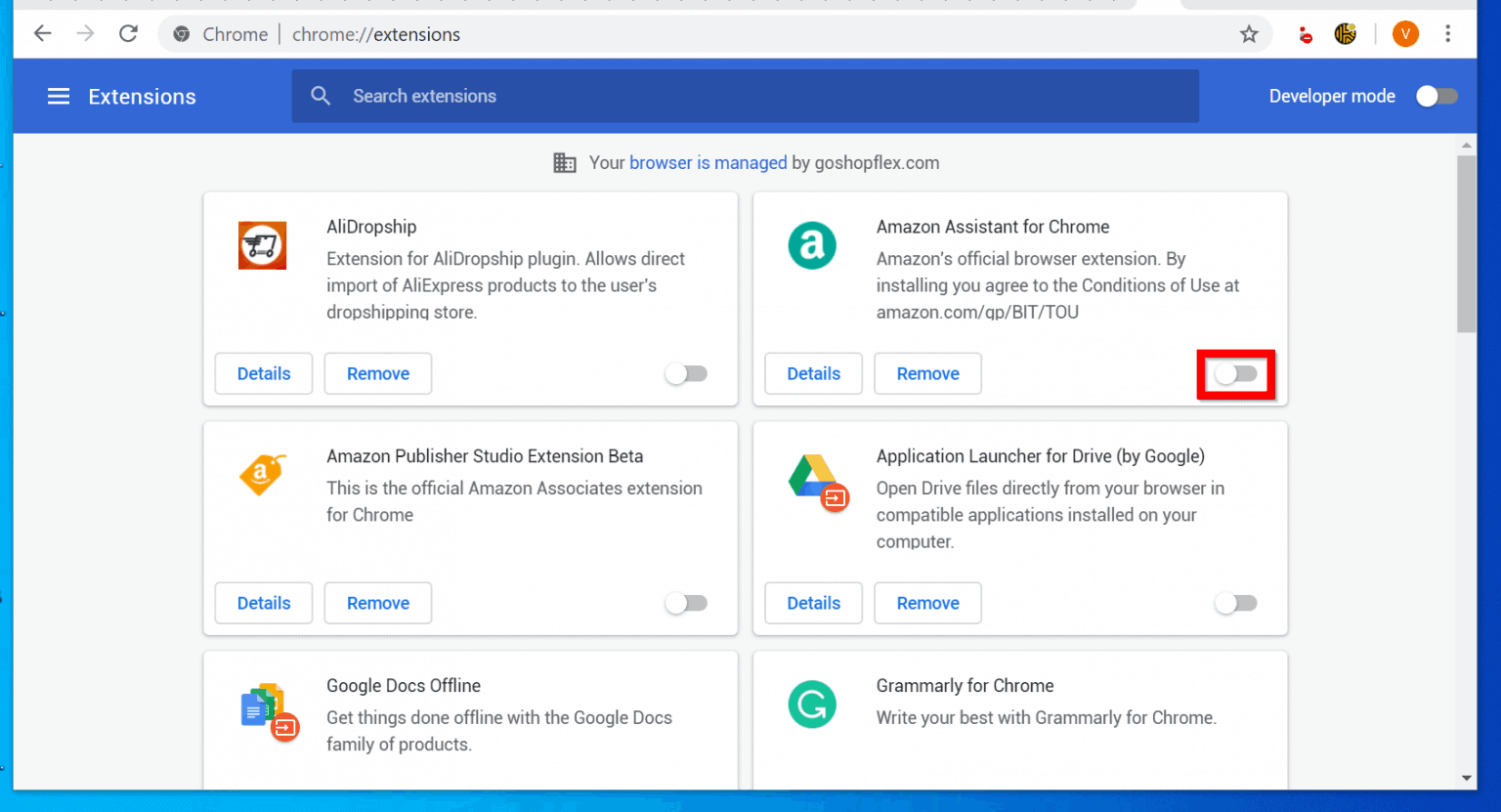This screenshot has height=812, width=1501.
Task: Open Details for AliDropship
Action: (x=264, y=373)
